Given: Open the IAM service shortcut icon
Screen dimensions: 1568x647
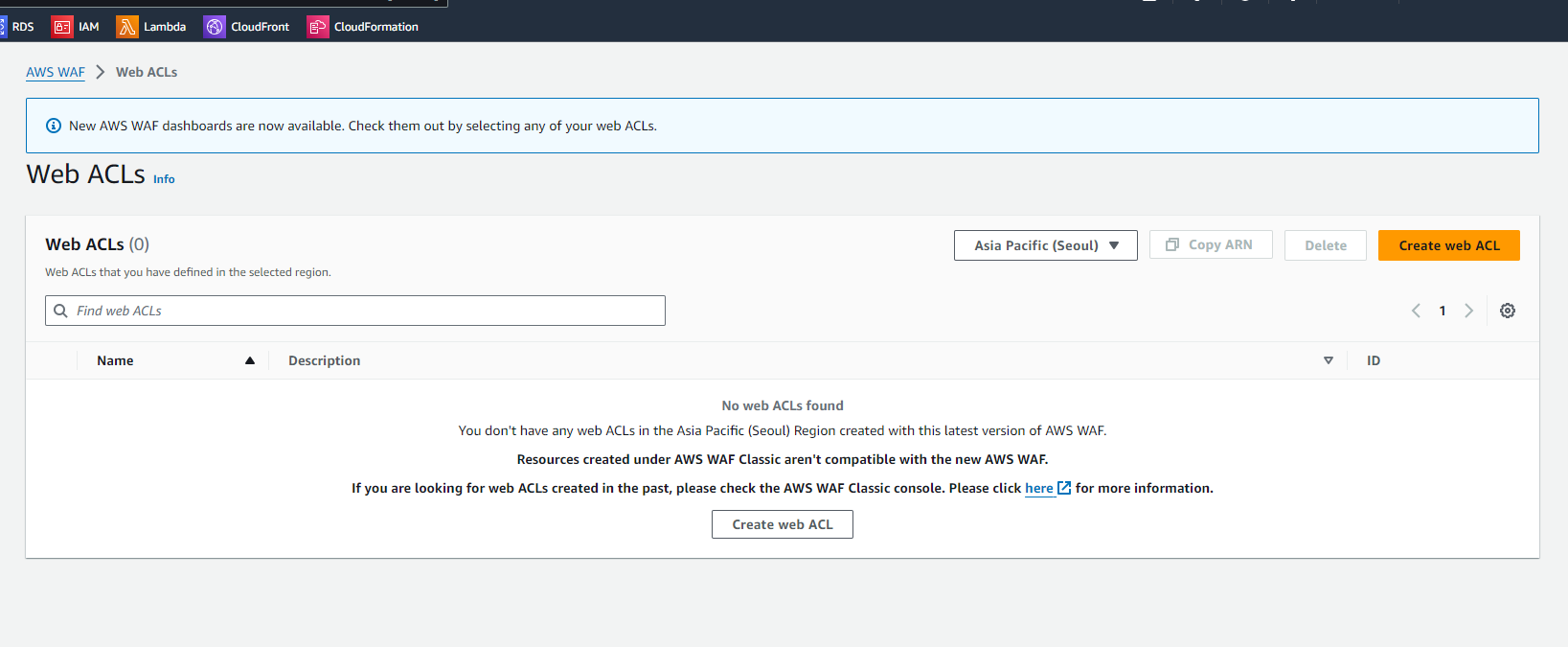Looking at the screenshot, I should (x=62, y=27).
